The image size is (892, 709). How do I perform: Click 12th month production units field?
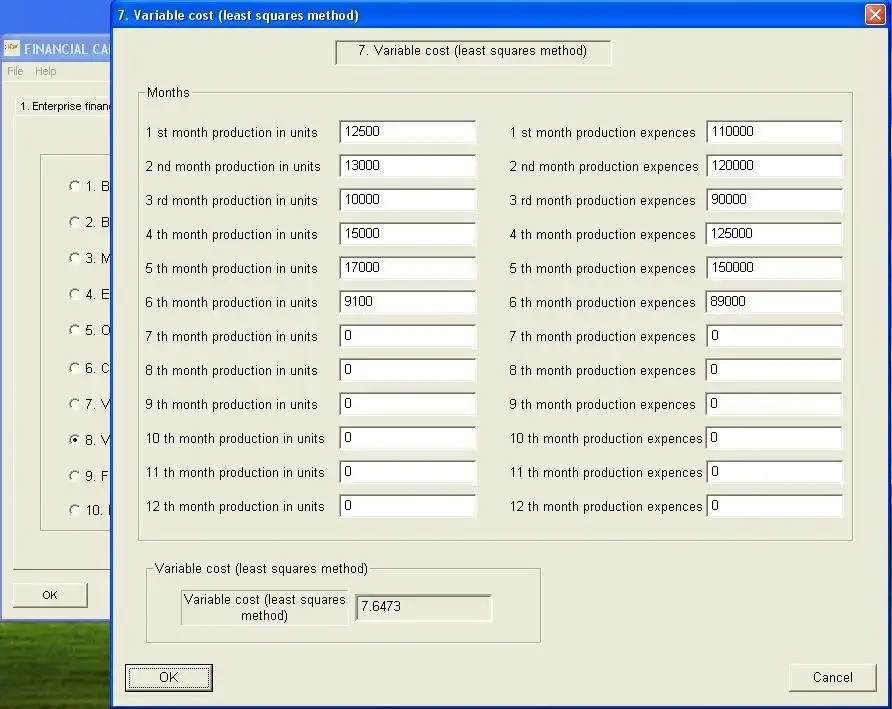click(407, 506)
